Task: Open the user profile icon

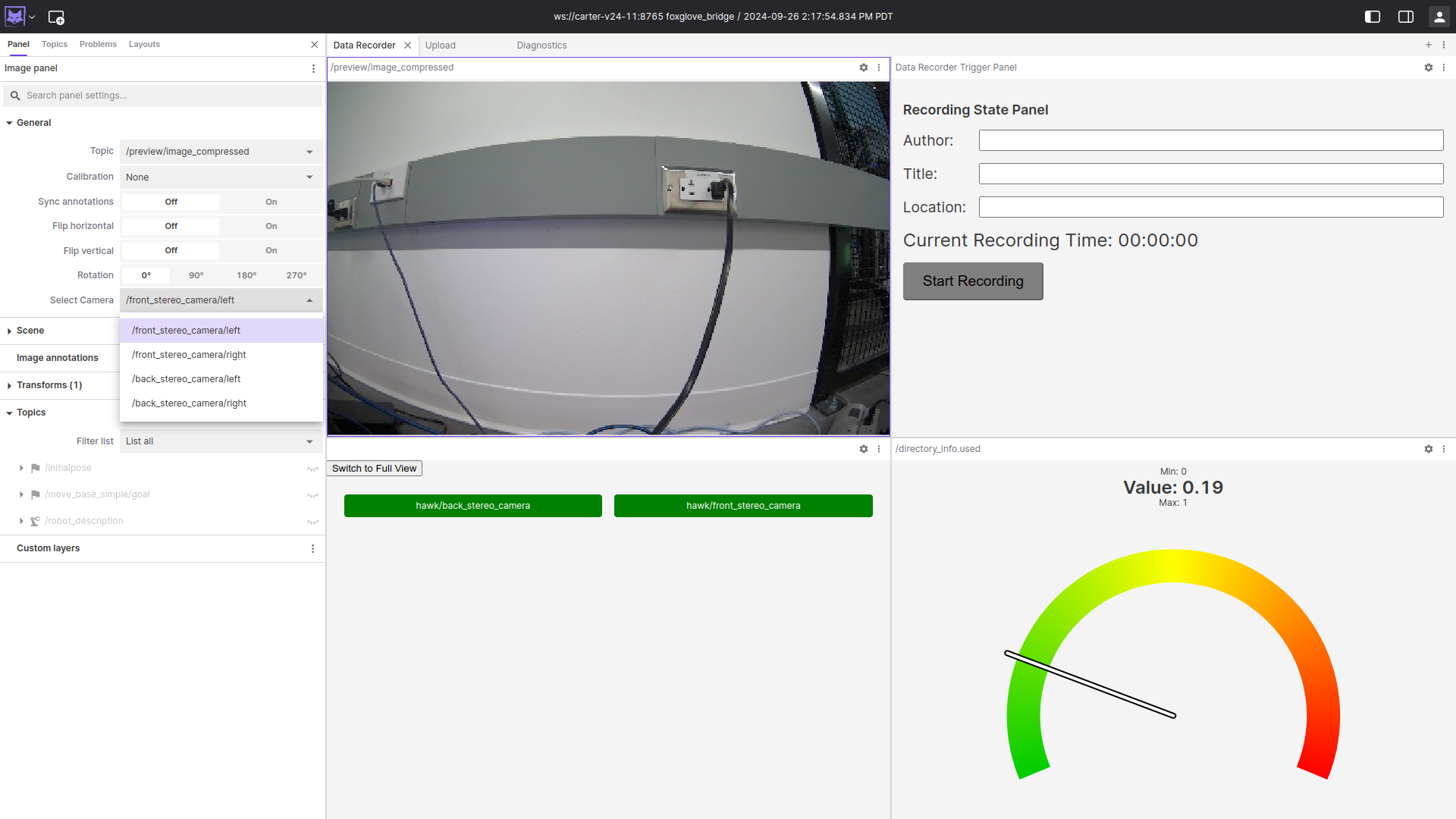Action: click(1439, 17)
